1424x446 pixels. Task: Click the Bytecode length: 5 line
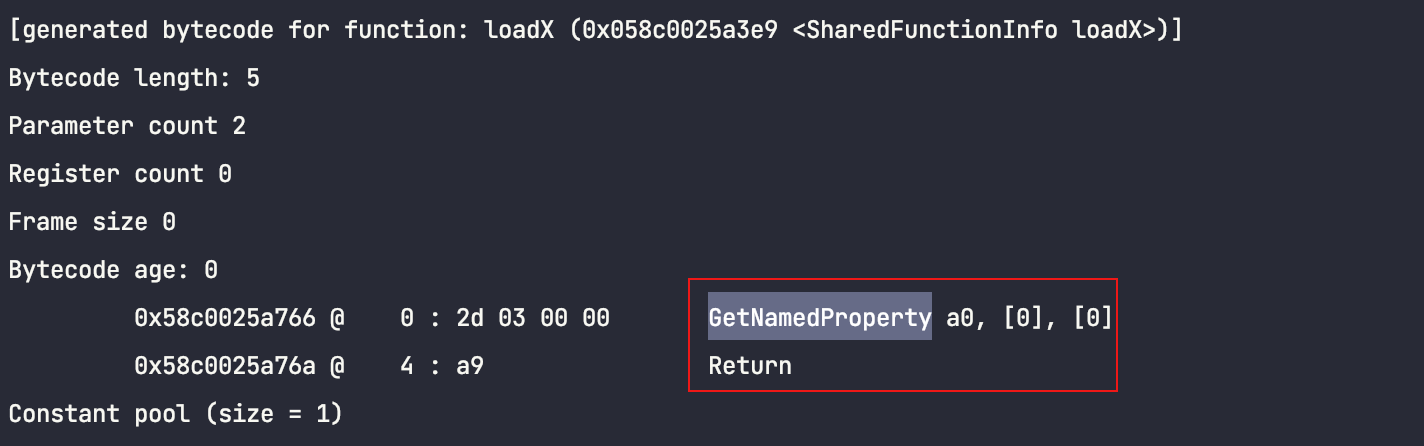134,78
